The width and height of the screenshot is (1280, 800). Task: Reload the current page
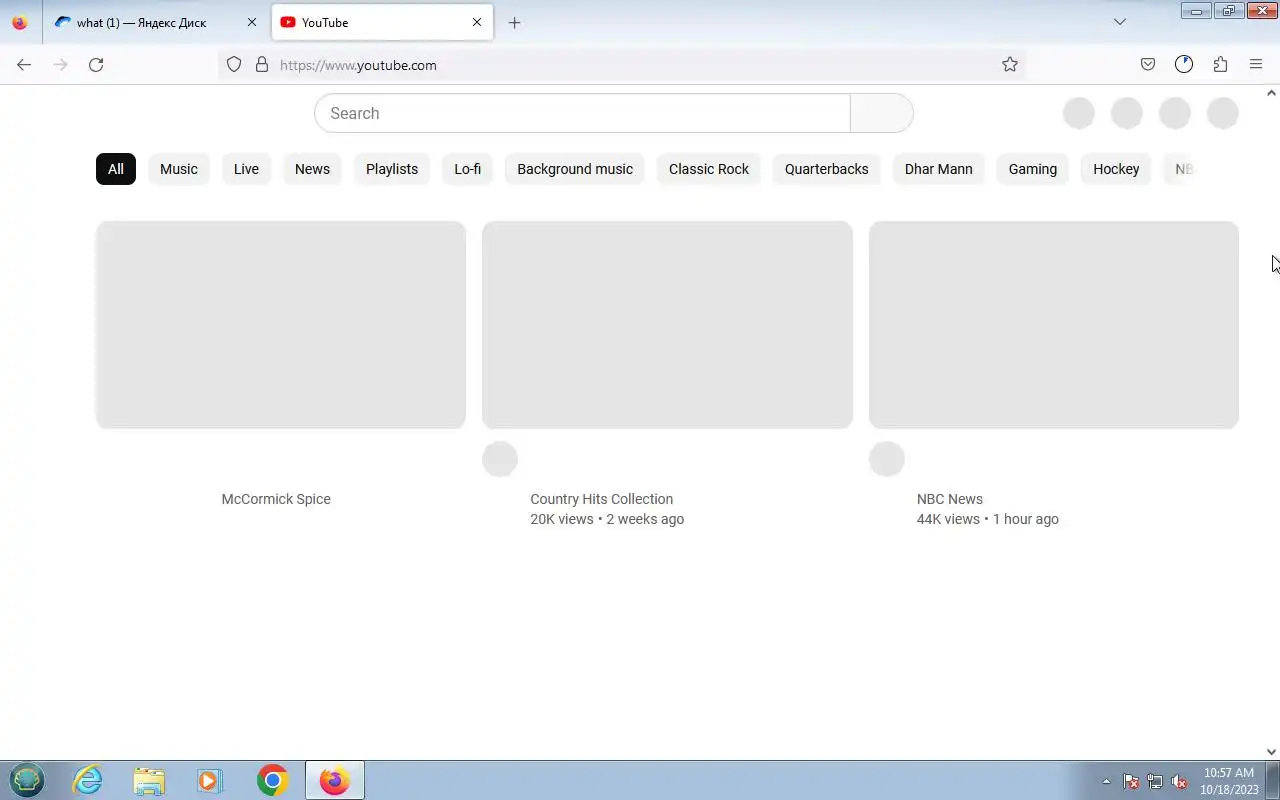coord(96,65)
